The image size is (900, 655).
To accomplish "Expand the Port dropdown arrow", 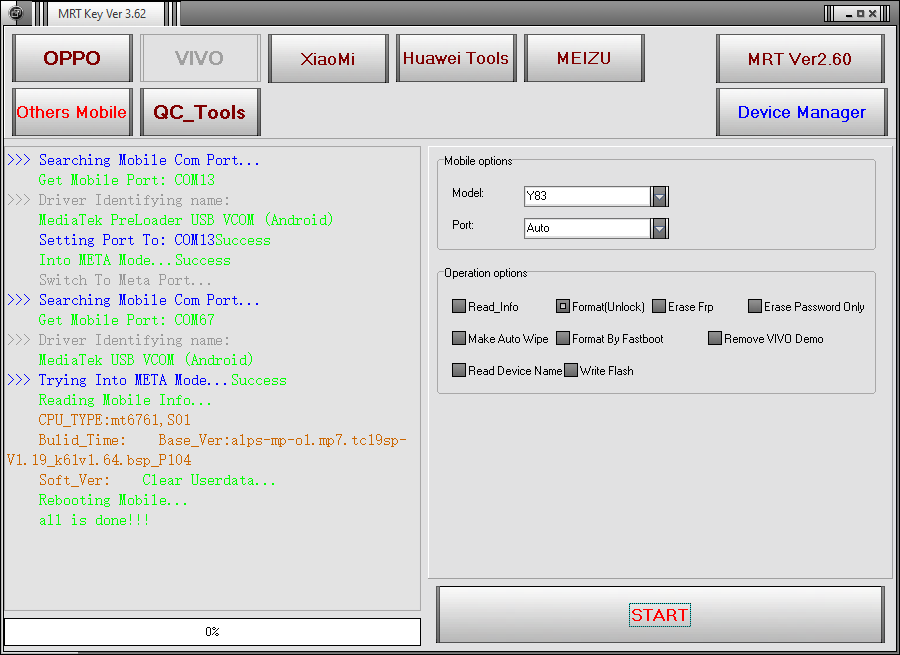I will pos(660,228).
